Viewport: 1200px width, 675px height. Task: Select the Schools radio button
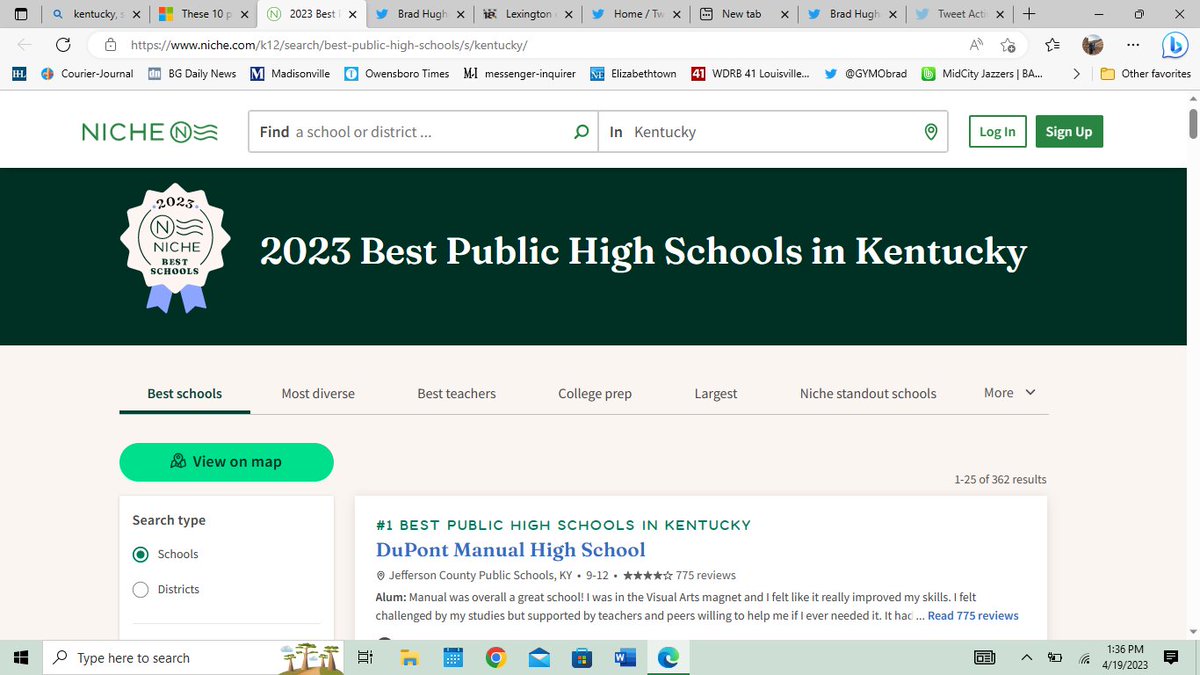[x=140, y=554]
